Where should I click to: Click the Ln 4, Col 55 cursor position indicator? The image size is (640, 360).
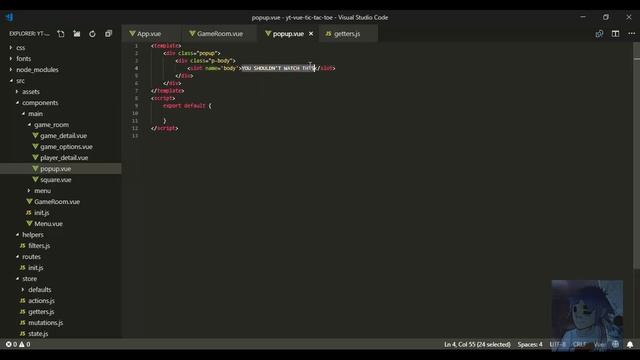pyautogui.click(x=477, y=344)
